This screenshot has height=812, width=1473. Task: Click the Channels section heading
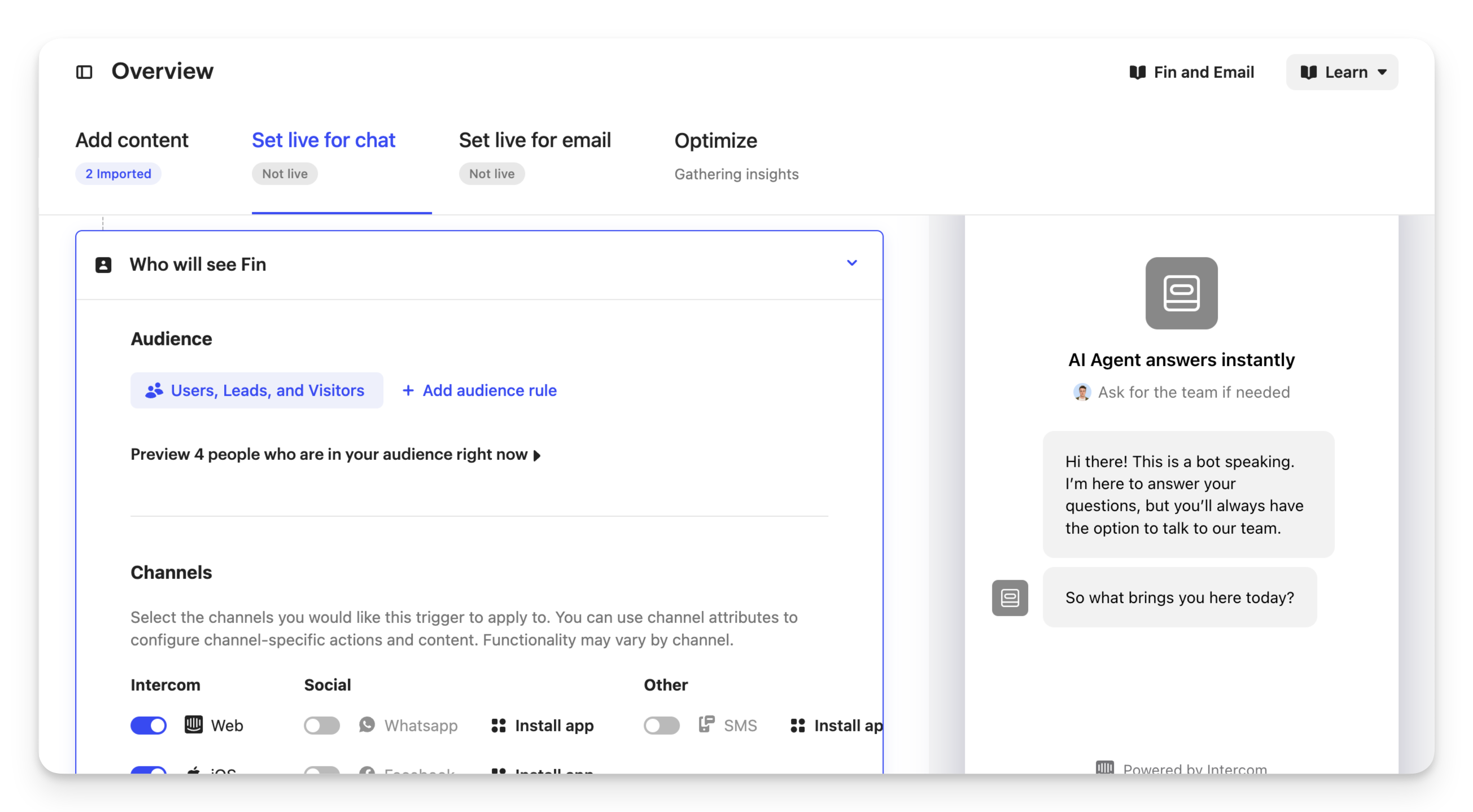point(171,573)
